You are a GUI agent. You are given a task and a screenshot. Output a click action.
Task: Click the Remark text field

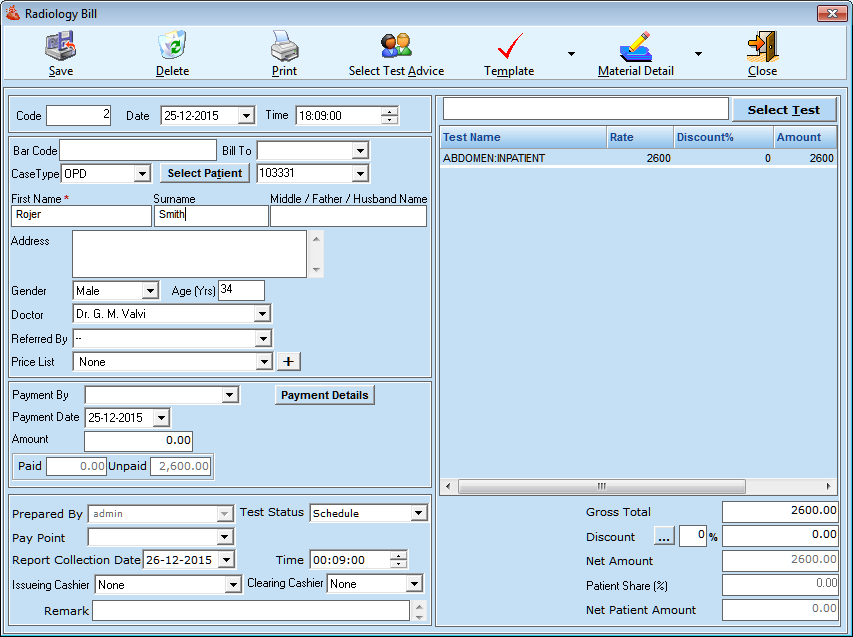pyautogui.click(x=251, y=611)
